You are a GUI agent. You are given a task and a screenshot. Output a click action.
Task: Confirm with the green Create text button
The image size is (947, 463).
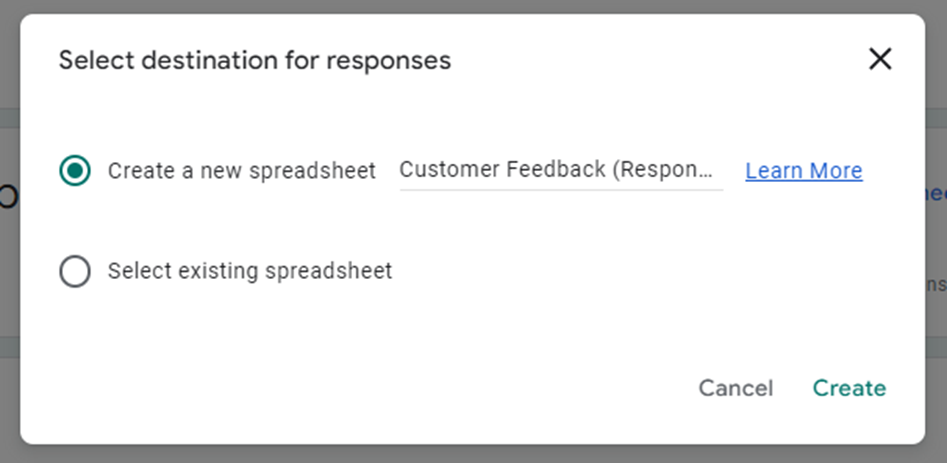click(x=849, y=388)
